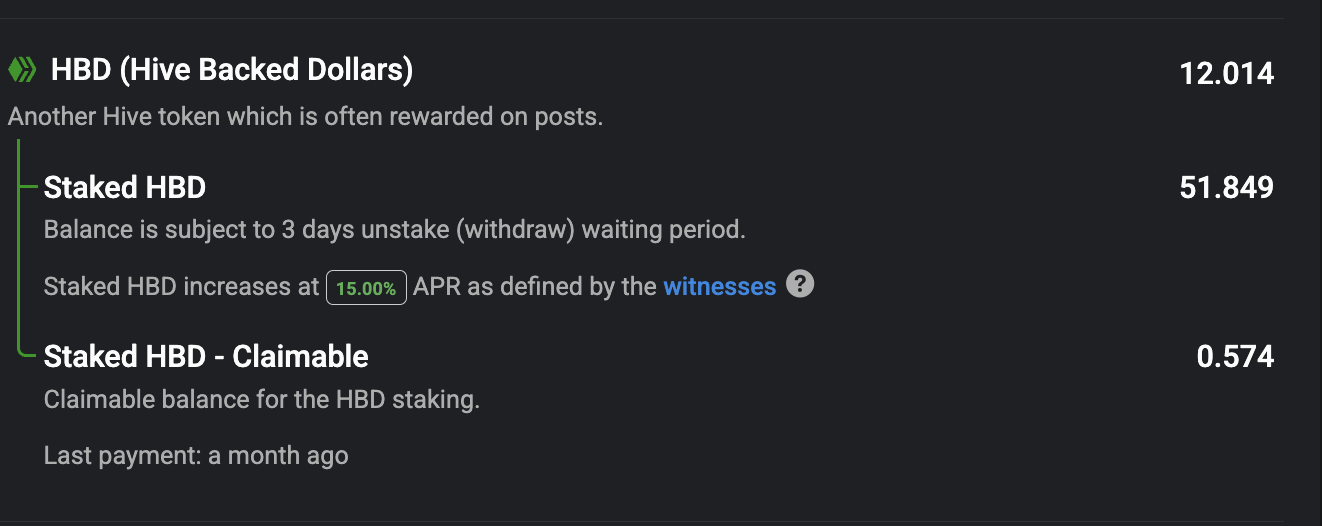Click the green Hive logo icon
Screen dimensions: 1322x526
[x=22, y=70]
